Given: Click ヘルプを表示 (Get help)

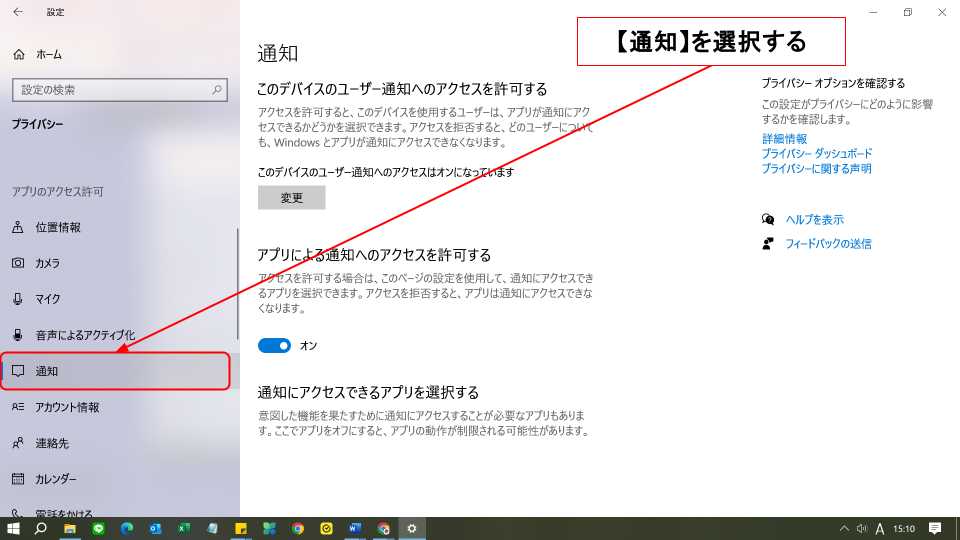Looking at the screenshot, I should (814, 220).
